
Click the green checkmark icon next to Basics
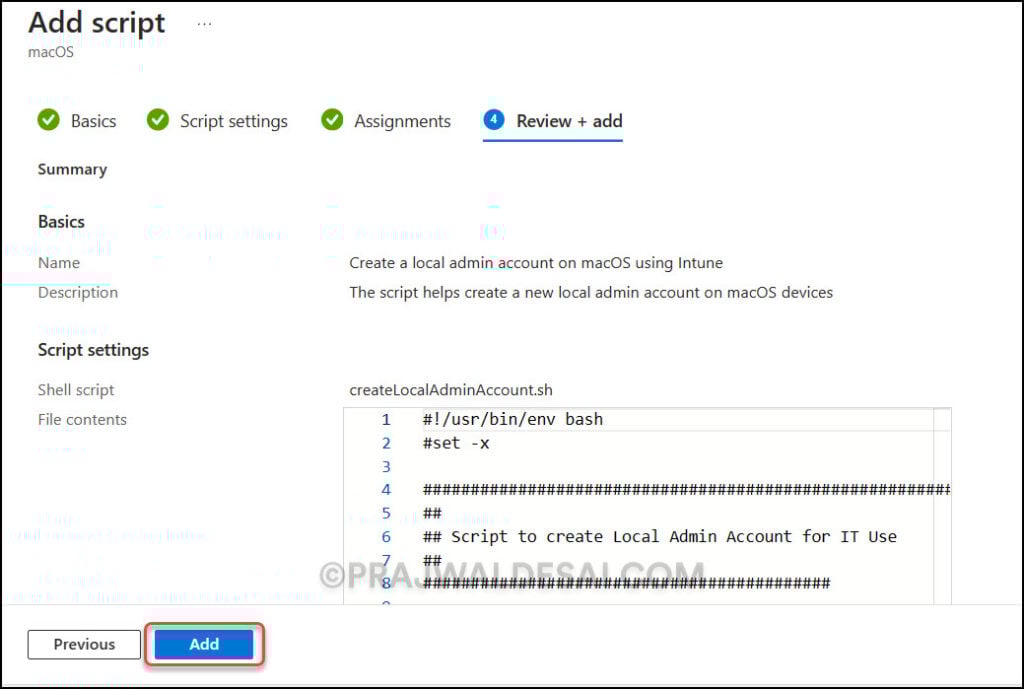pos(48,120)
